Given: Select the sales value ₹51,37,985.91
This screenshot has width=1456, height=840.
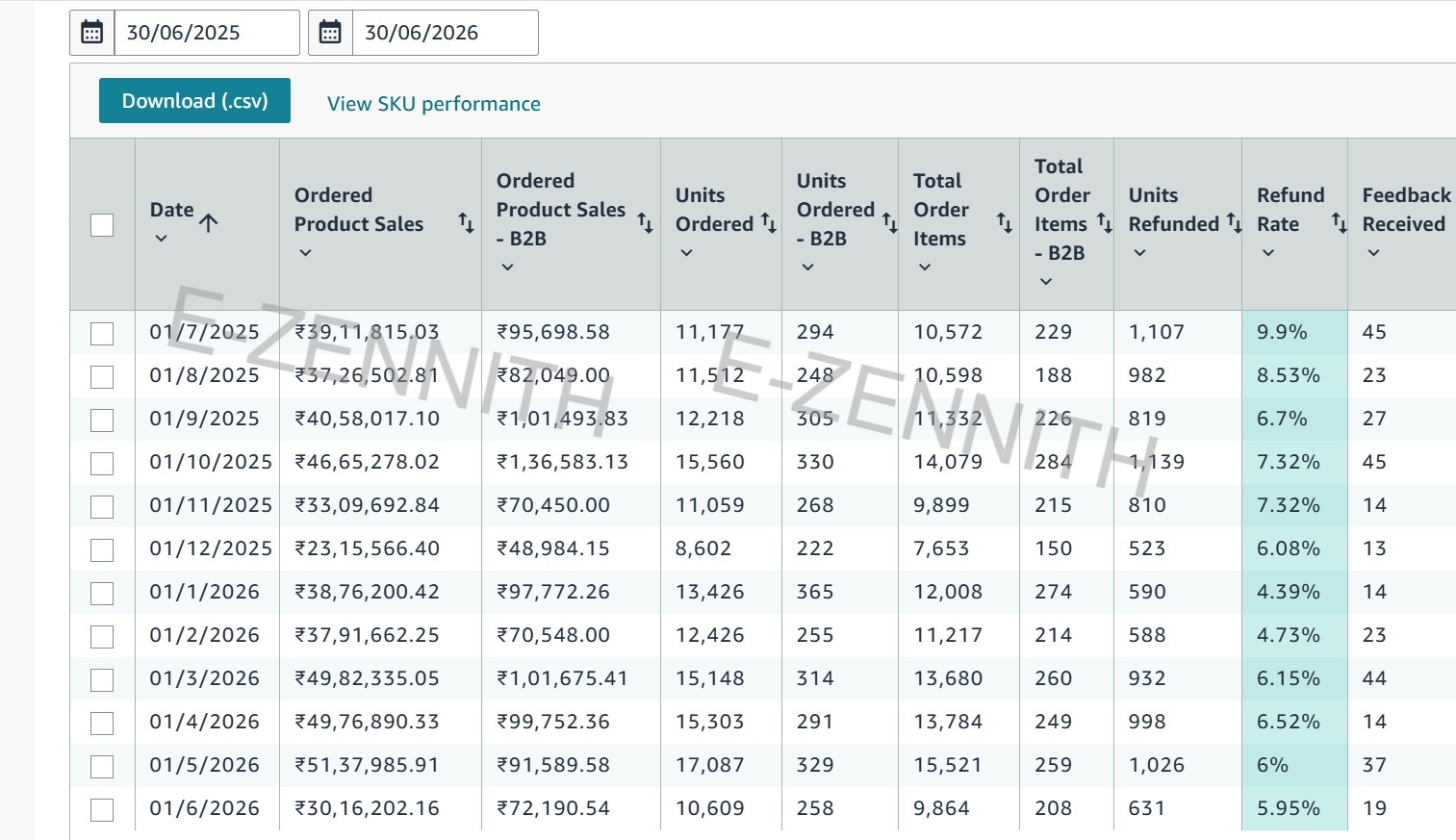Looking at the screenshot, I should pyautogui.click(x=367, y=765).
